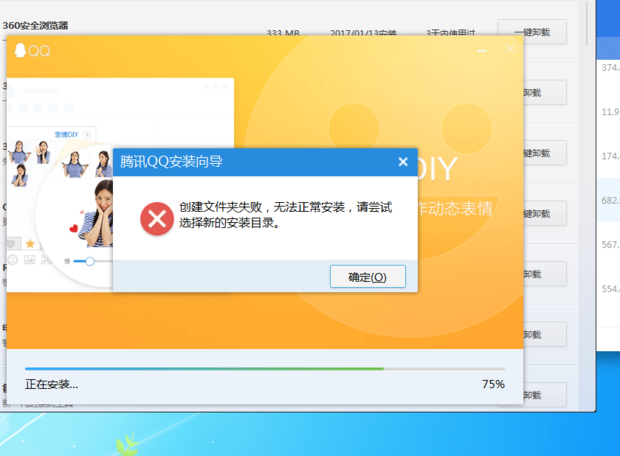
Task: Click the slider handle in the QQ preview
Action: pyautogui.click(x=90, y=261)
